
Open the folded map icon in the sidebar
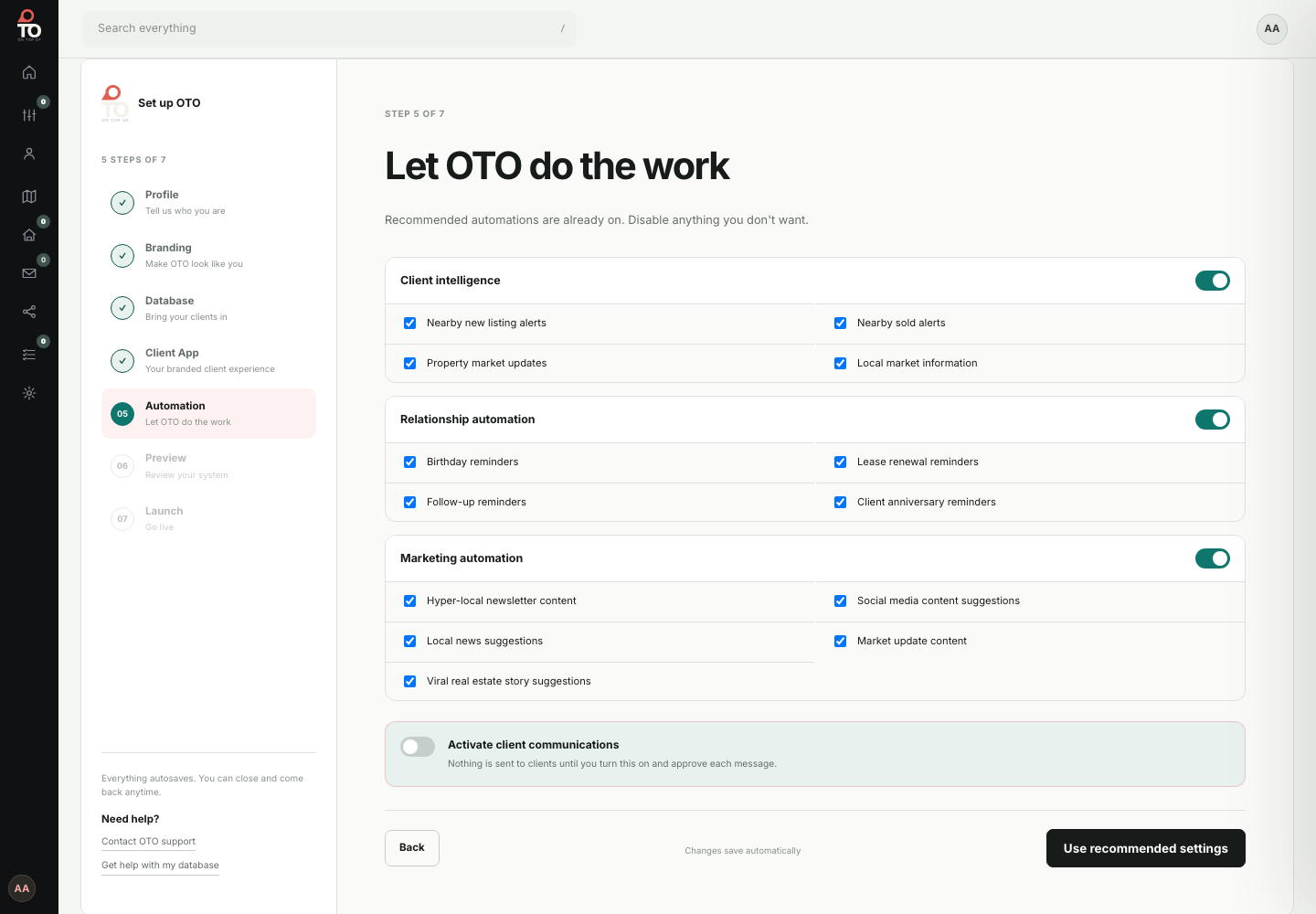pos(29,196)
